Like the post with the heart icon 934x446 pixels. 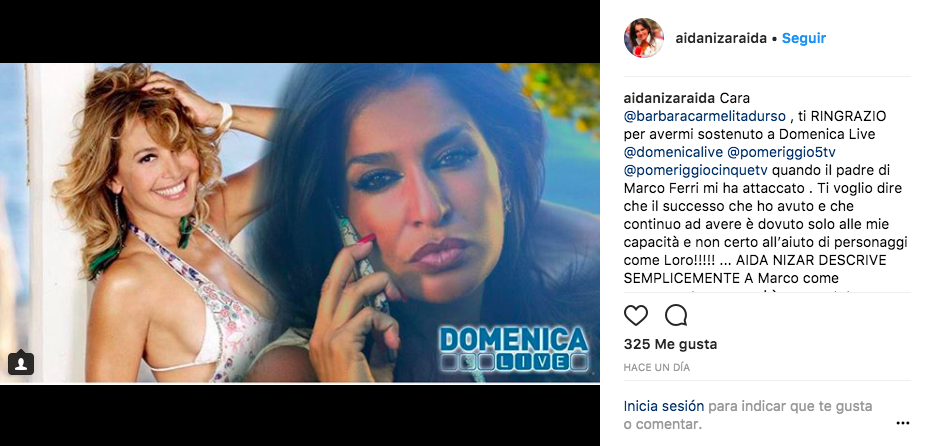click(636, 315)
